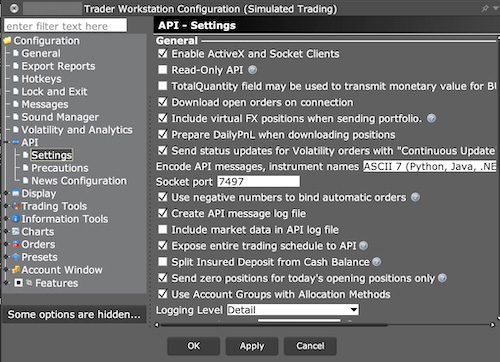
Task: Open help icon for Expose entire trading schedule
Action: pyautogui.click(x=364, y=246)
